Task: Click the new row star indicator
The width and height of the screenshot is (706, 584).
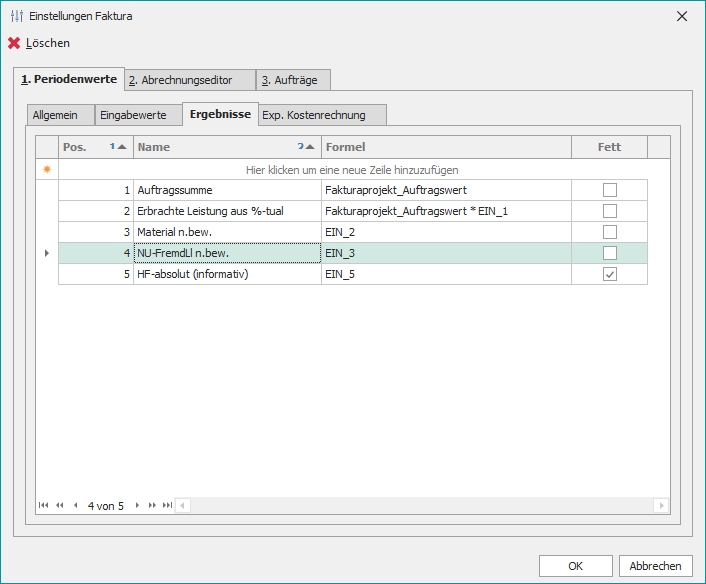Action: coord(46,170)
